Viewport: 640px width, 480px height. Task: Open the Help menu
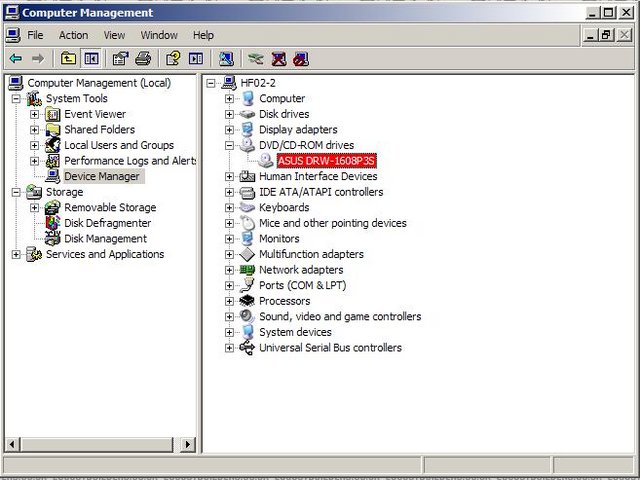click(x=203, y=35)
